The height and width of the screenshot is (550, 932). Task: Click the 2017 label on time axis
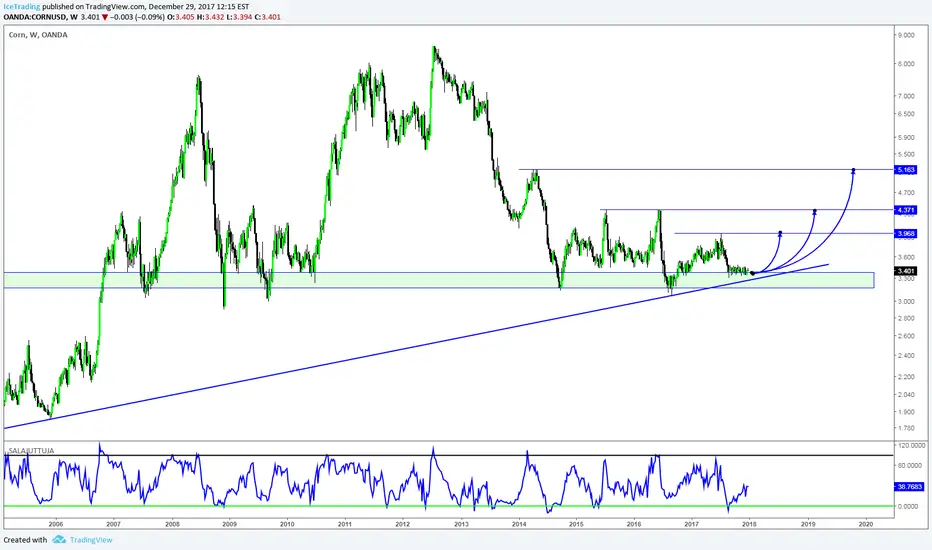[691, 524]
